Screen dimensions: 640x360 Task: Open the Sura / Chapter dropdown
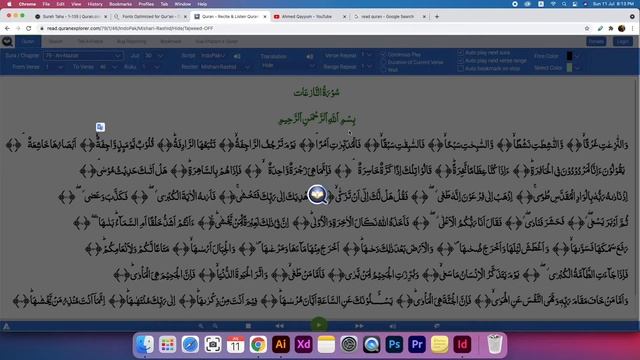point(83,56)
